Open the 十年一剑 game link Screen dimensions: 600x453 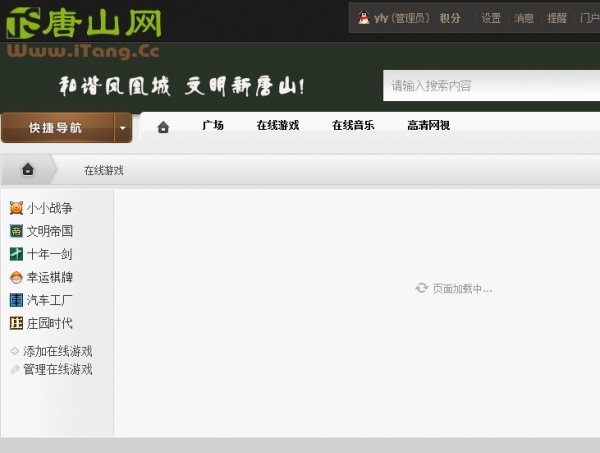(49, 254)
